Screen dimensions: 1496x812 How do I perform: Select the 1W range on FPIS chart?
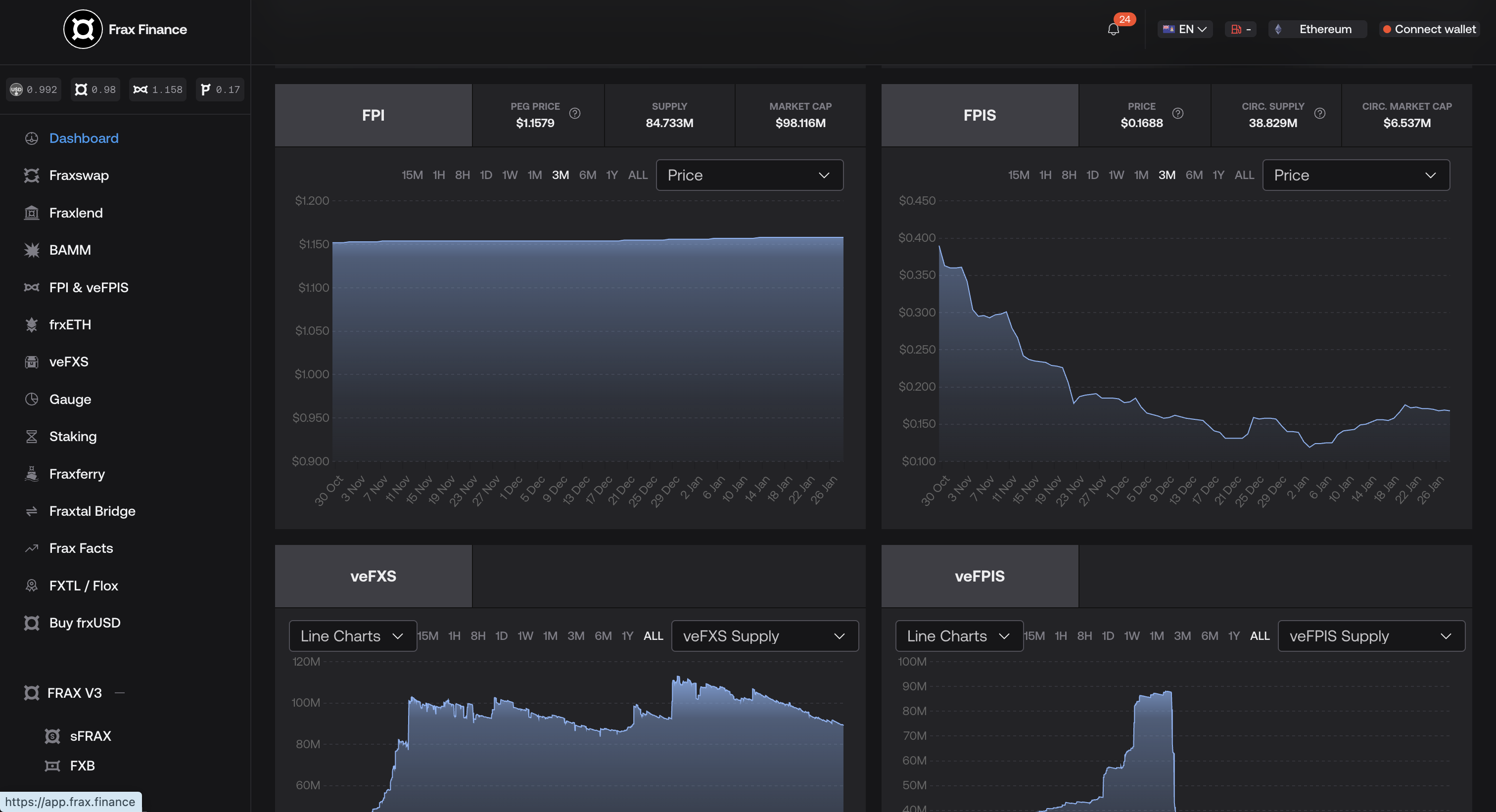[1116, 175]
